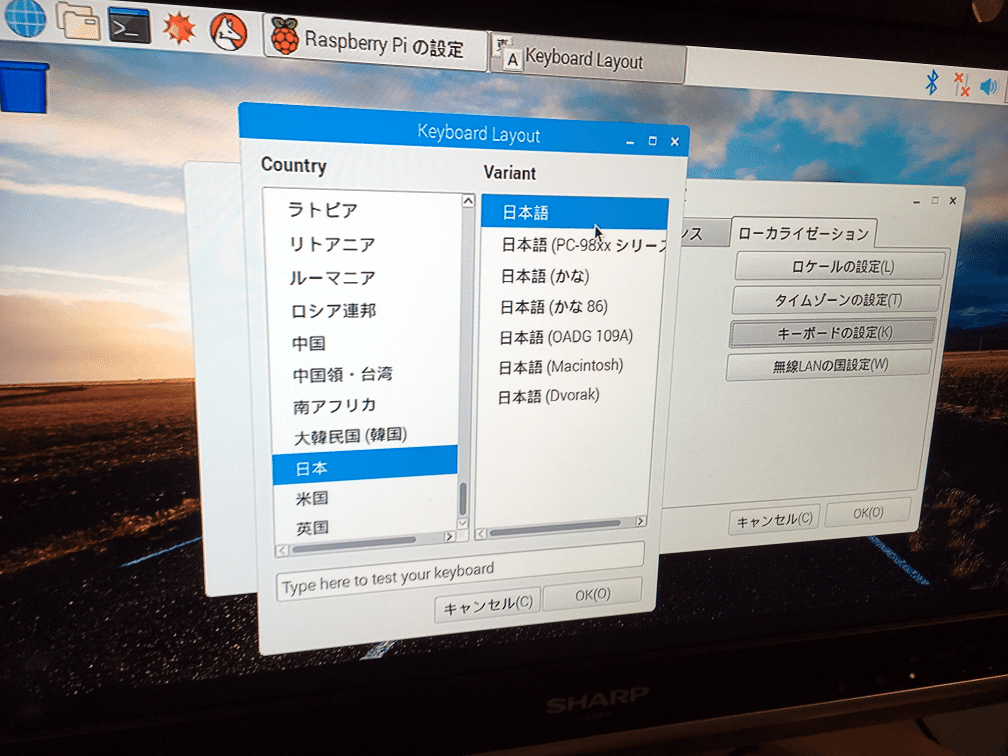Screen dimensions: 1008x756
Task: Click キャンセル(C) in Raspberry Pi settings window
Action: point(774,519)
